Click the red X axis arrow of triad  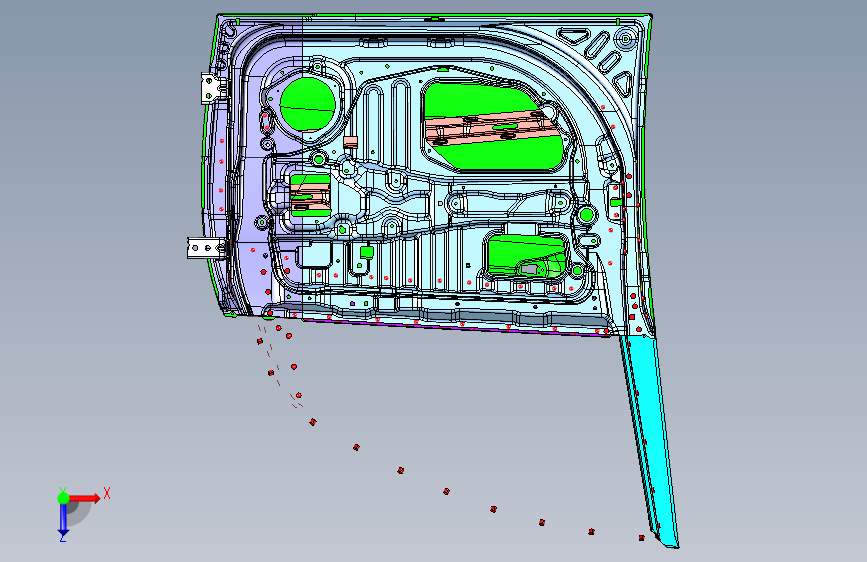84,498
